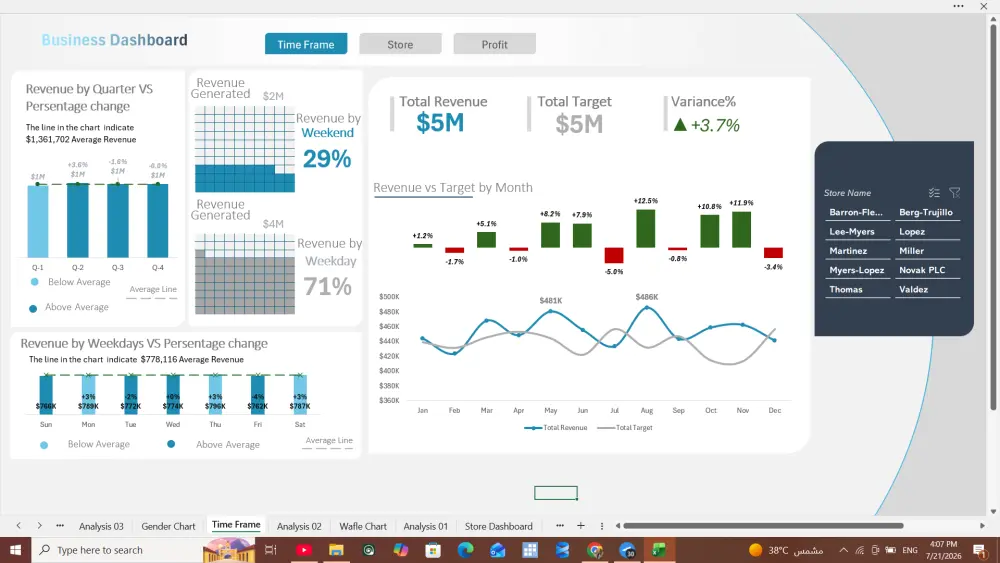This screenshot has height=563, width=1000.
Task: Click the +3.7% variance value
Action: coord(715,125)
